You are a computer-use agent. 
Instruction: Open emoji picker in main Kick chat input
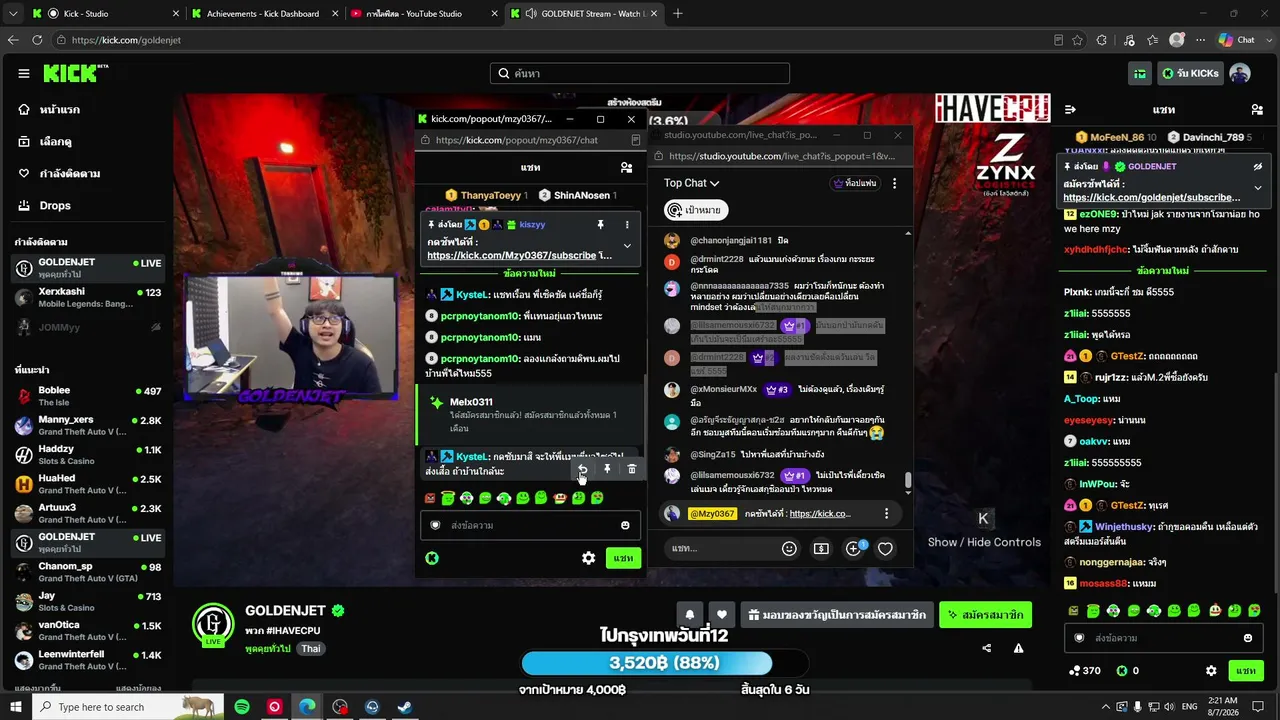[1248, 638]
